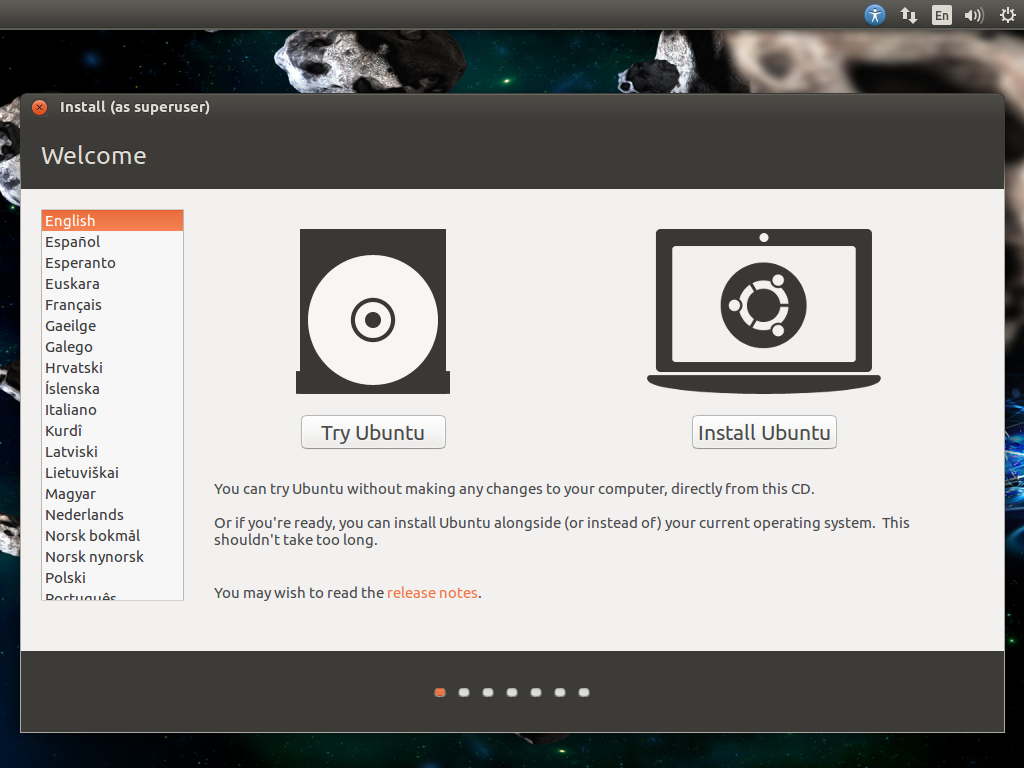The width and height of the screenshot is (1024, 768).
Task: Click the laptop with Ubuntu logo illustration
Action: (763, 311)
